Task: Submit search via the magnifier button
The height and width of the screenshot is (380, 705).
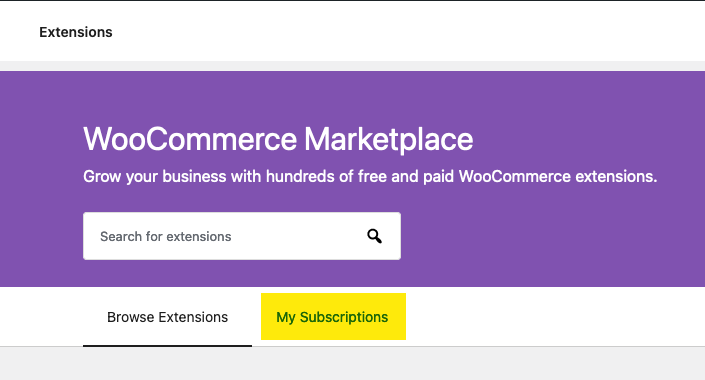Action: (374, 236)
